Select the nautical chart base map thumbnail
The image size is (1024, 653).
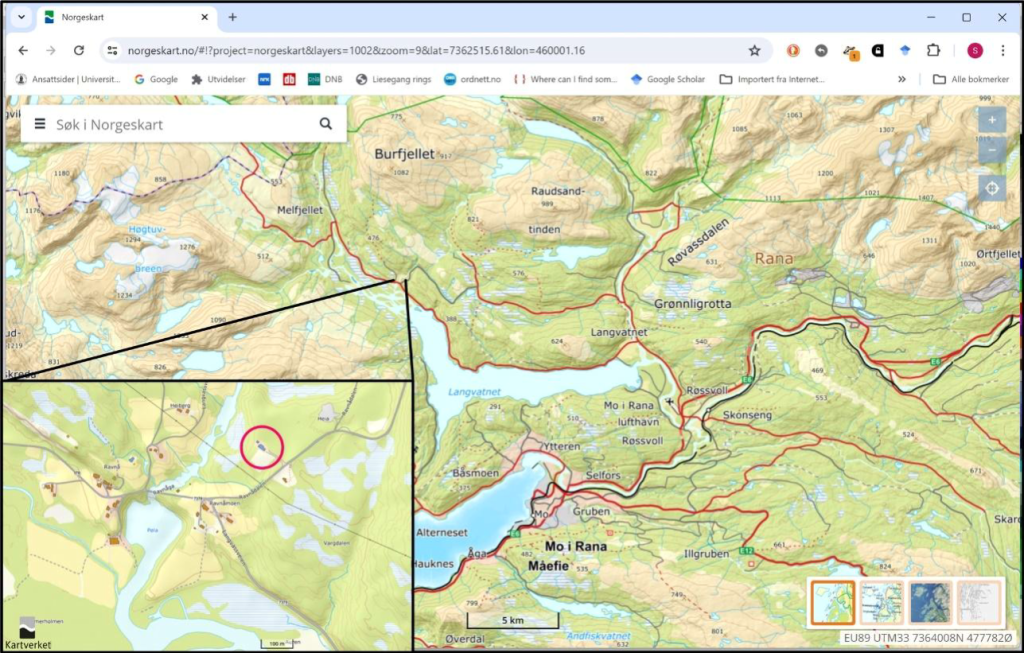point(881,603)
